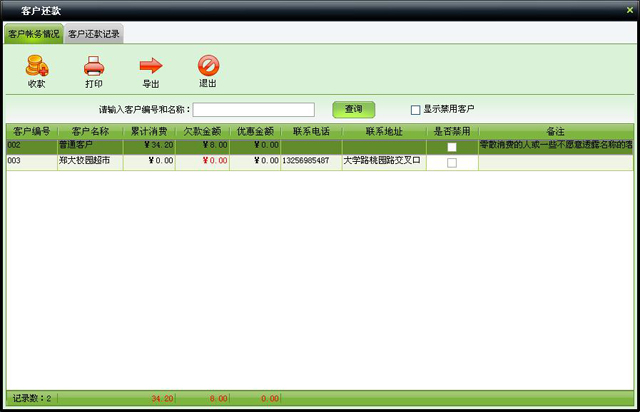Click the phone number 13256985487 cell
Viewport: 640px width, 412px height.
310,161
